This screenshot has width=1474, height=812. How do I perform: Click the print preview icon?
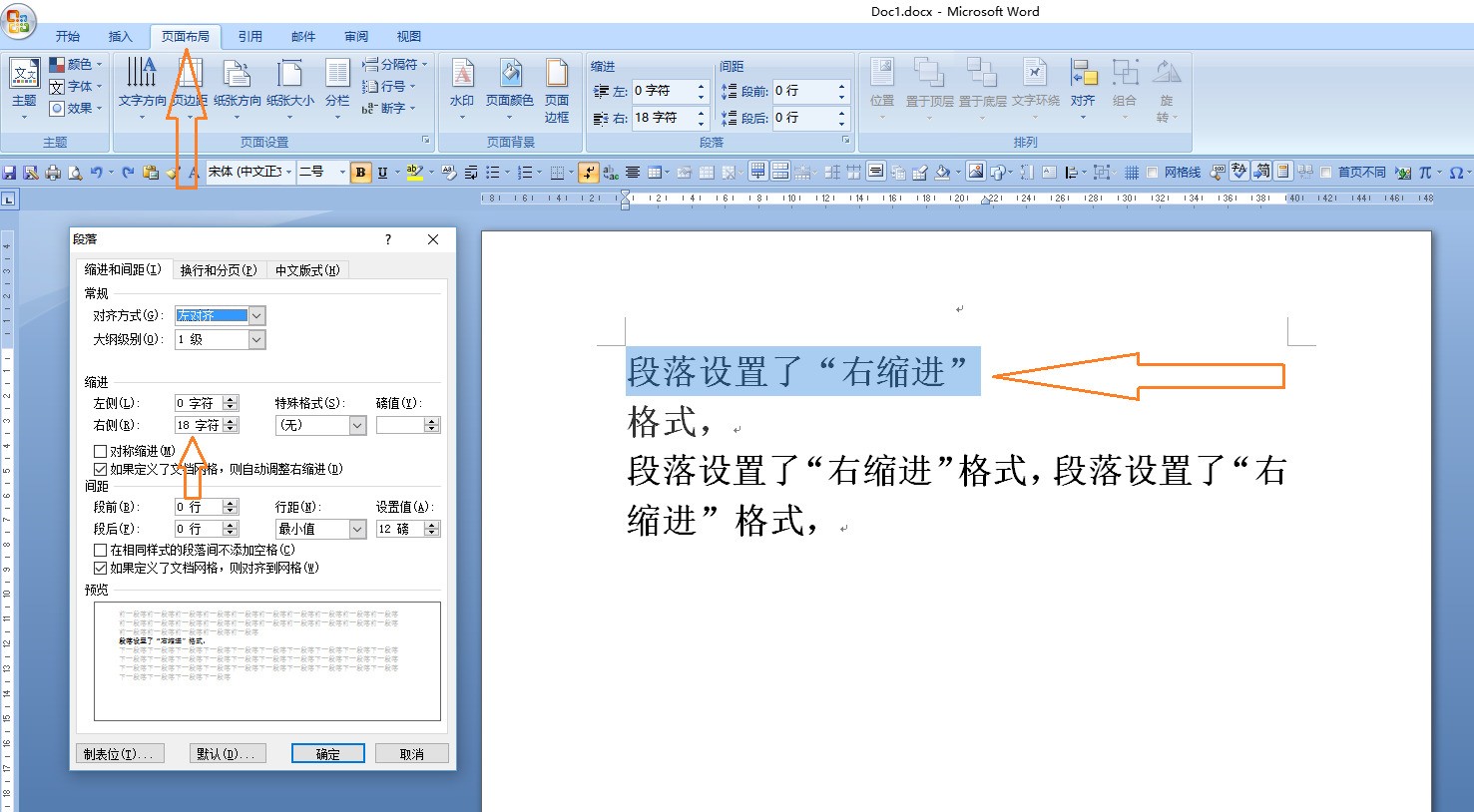[x=75, y=173]
